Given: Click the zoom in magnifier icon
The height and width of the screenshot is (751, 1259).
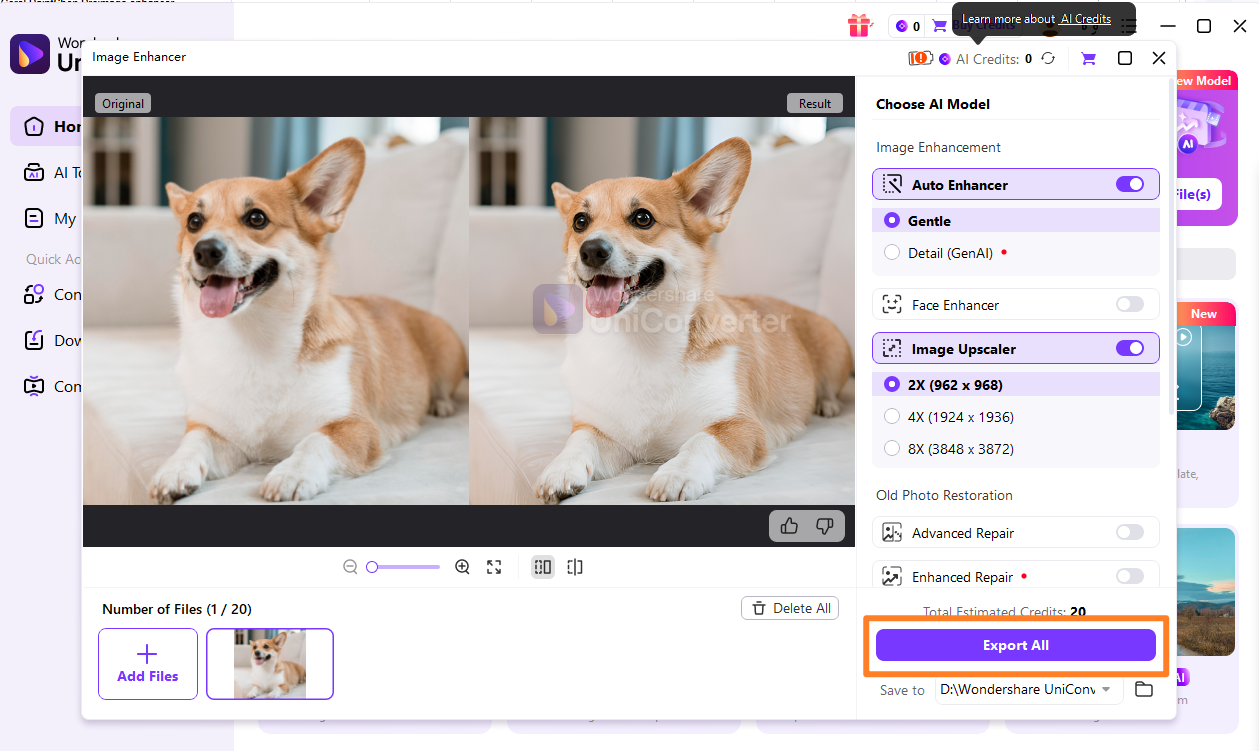Looking at the screenshot, I should [462, 567].
